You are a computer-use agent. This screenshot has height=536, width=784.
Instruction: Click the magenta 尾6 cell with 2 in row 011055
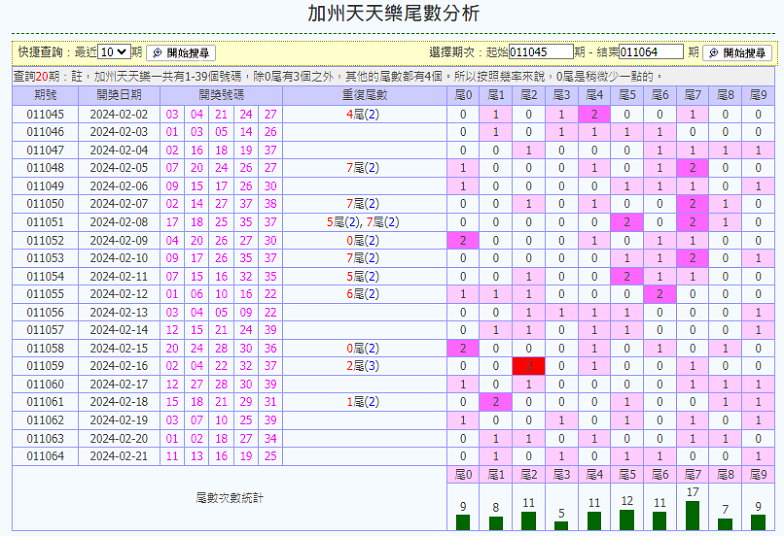coord(660,294)
